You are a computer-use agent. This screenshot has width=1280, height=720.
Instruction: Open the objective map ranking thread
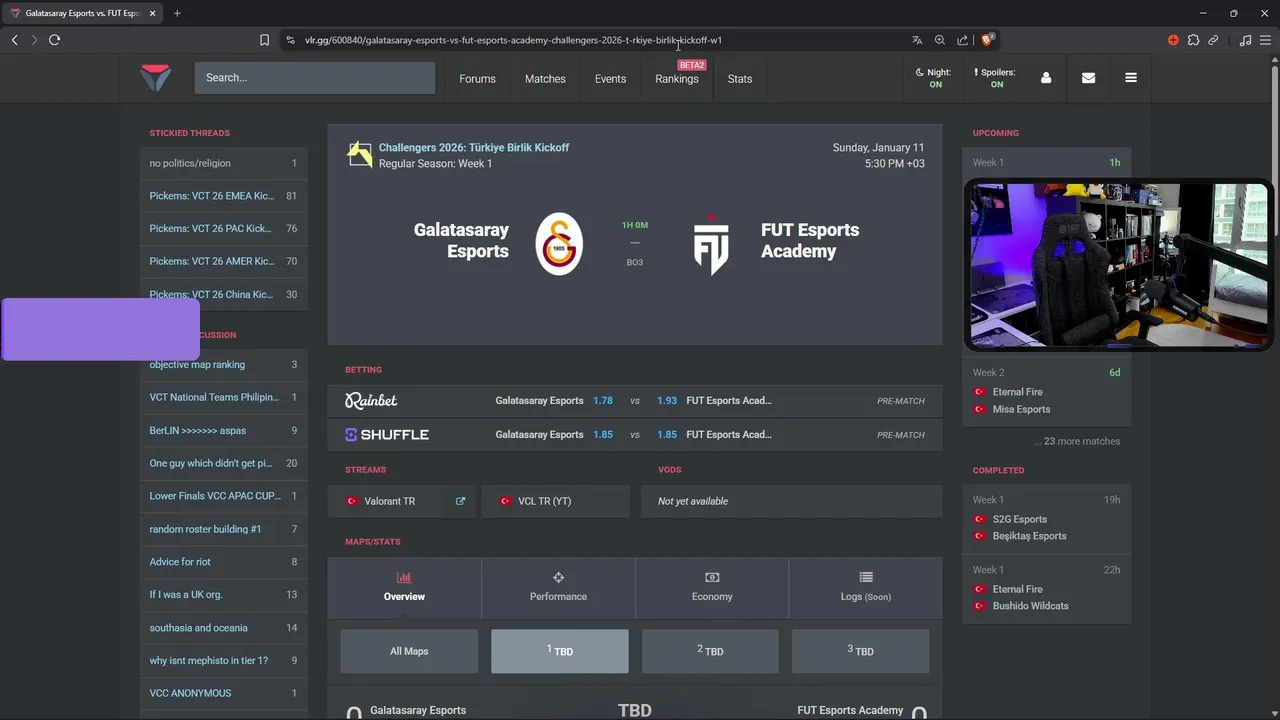223,364
